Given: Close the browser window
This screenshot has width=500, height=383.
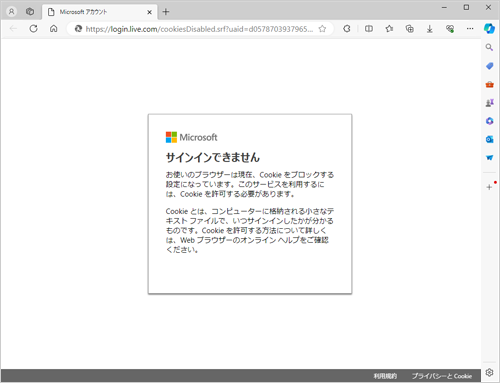Looking at the screenshot, I should 488,7.
